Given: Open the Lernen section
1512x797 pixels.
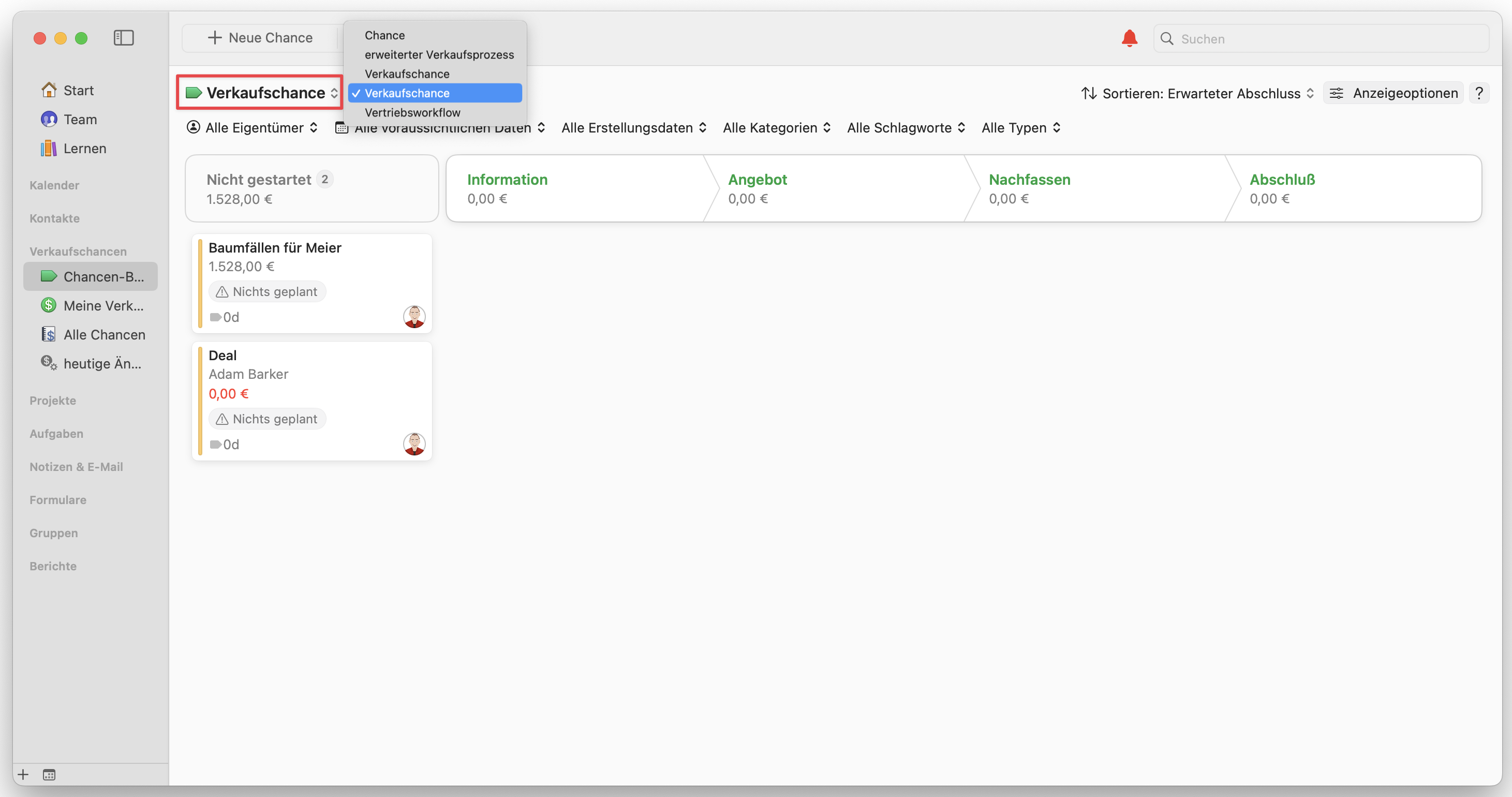Looking at the screenshot, I should [x=84, y=148].
